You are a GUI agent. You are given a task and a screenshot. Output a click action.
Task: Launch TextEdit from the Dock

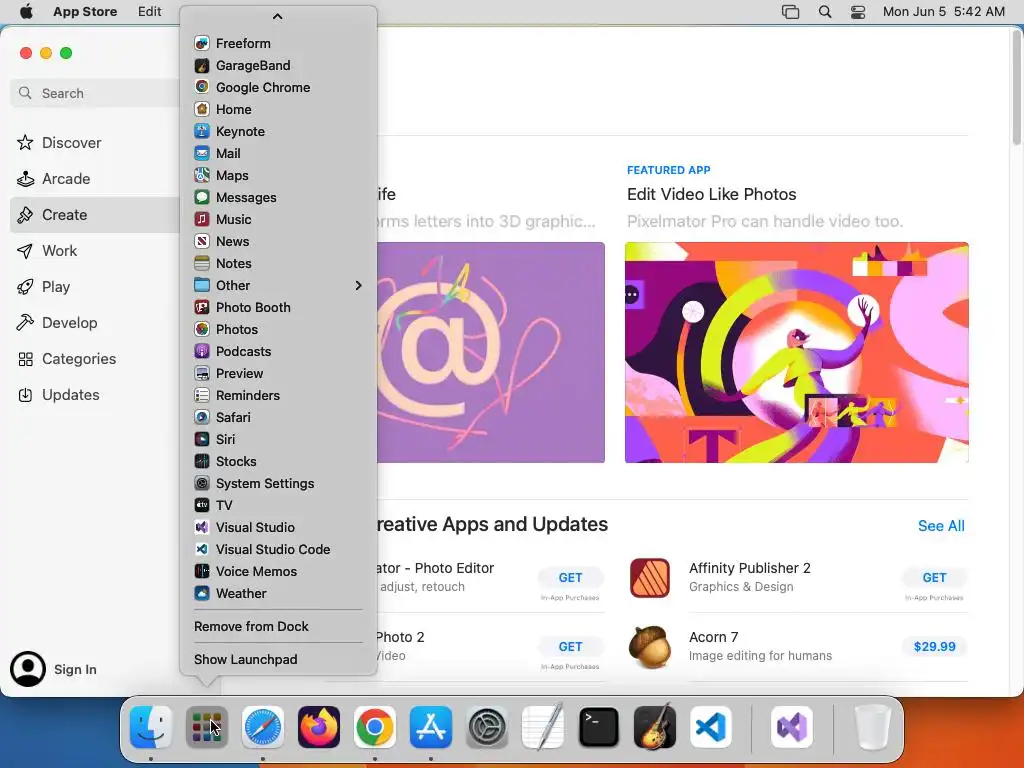(x=543, y=727)
